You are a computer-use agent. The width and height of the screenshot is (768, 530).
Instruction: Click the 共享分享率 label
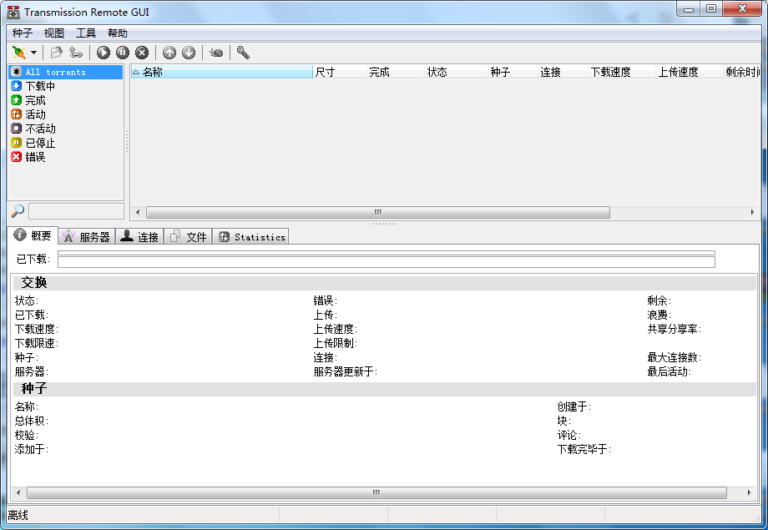click(674, 329)
